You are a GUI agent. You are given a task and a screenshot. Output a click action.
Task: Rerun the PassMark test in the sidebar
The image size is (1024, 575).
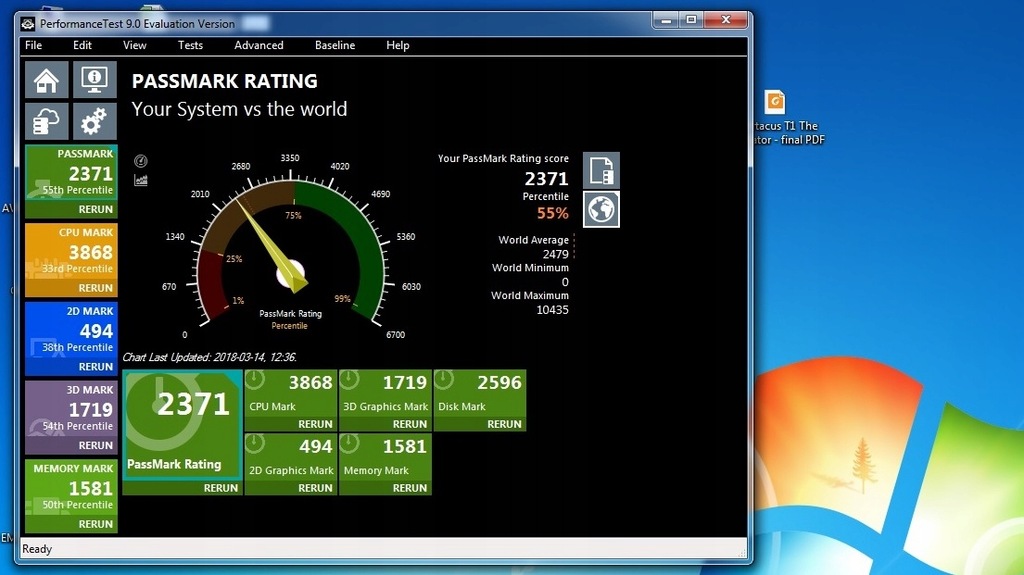click(95, 210)
